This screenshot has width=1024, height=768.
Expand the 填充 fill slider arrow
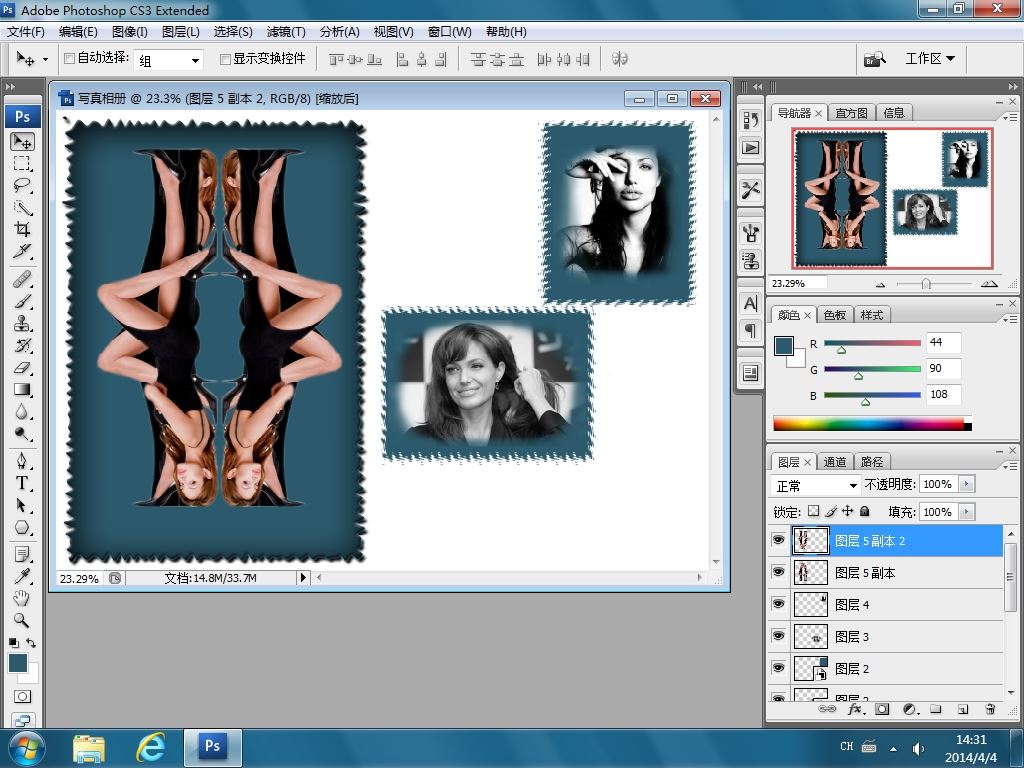tap(966, 511)
